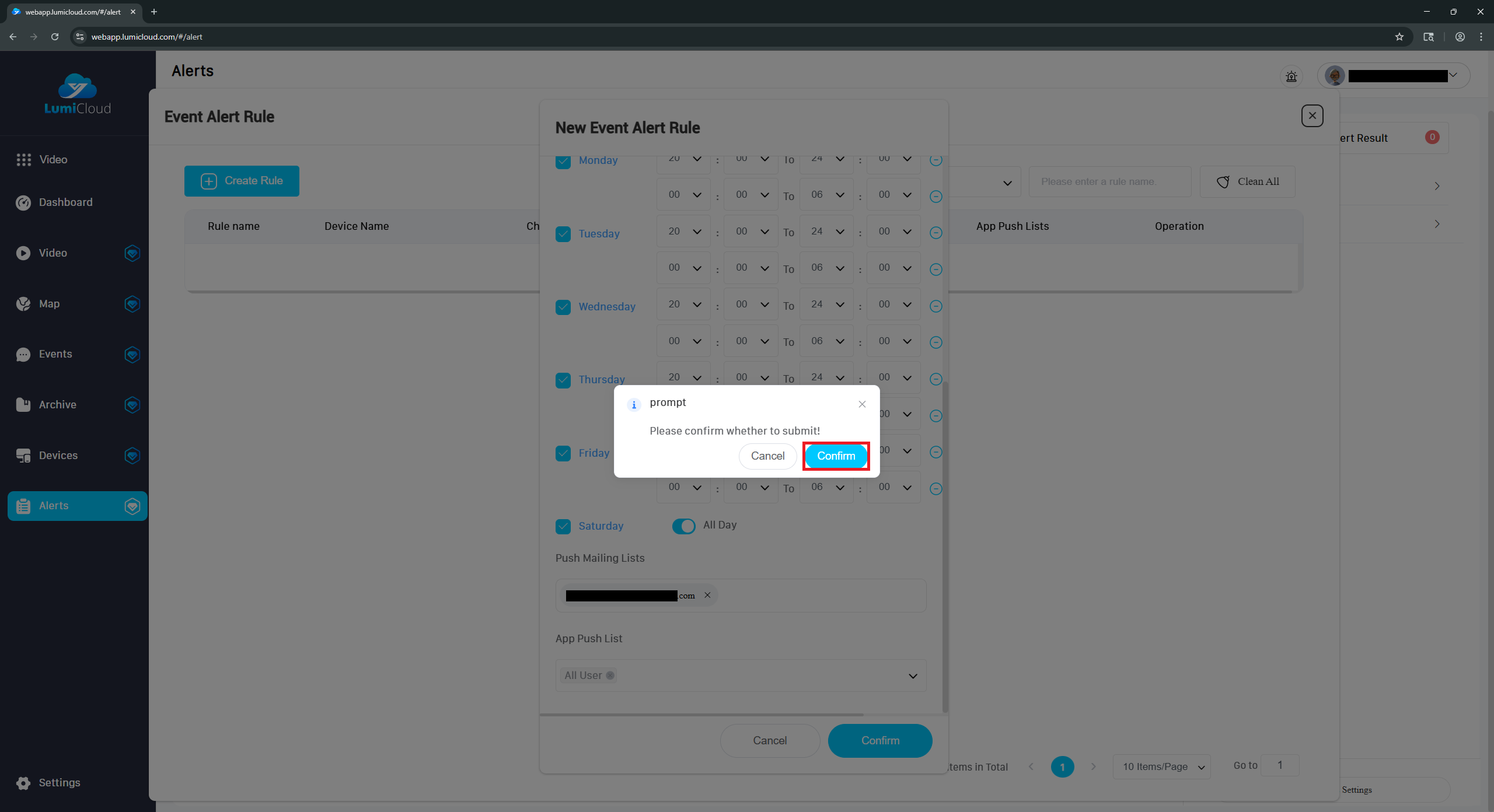Viewport: 1494px width, 812px height.
Task: Uncheck the Wednesday checkbox
Action: coord(563,307)
